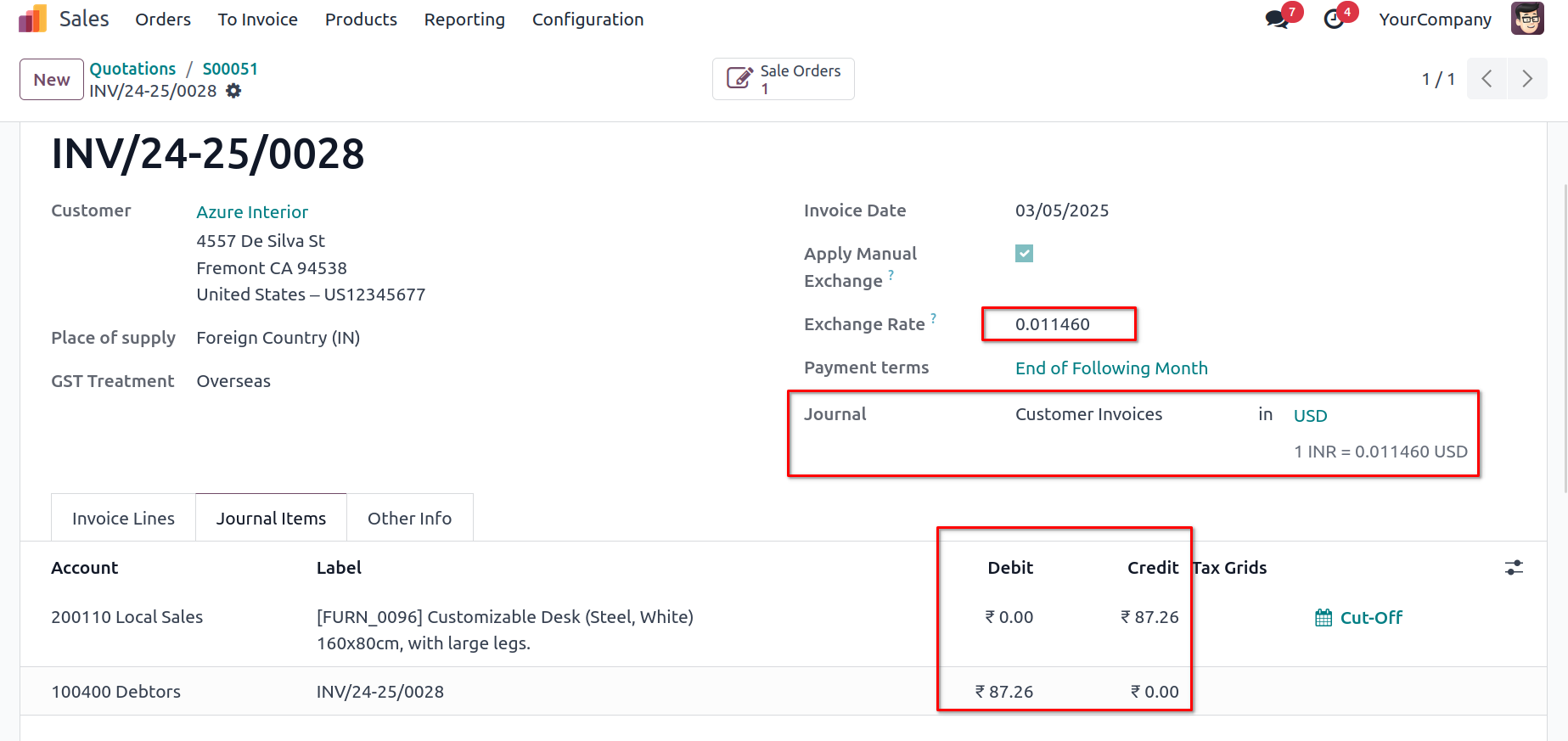Switch to the Invoice Lines tab
Image resolution: width=1568 pixels, height=741 pixels.
click(x=123, y=519)
